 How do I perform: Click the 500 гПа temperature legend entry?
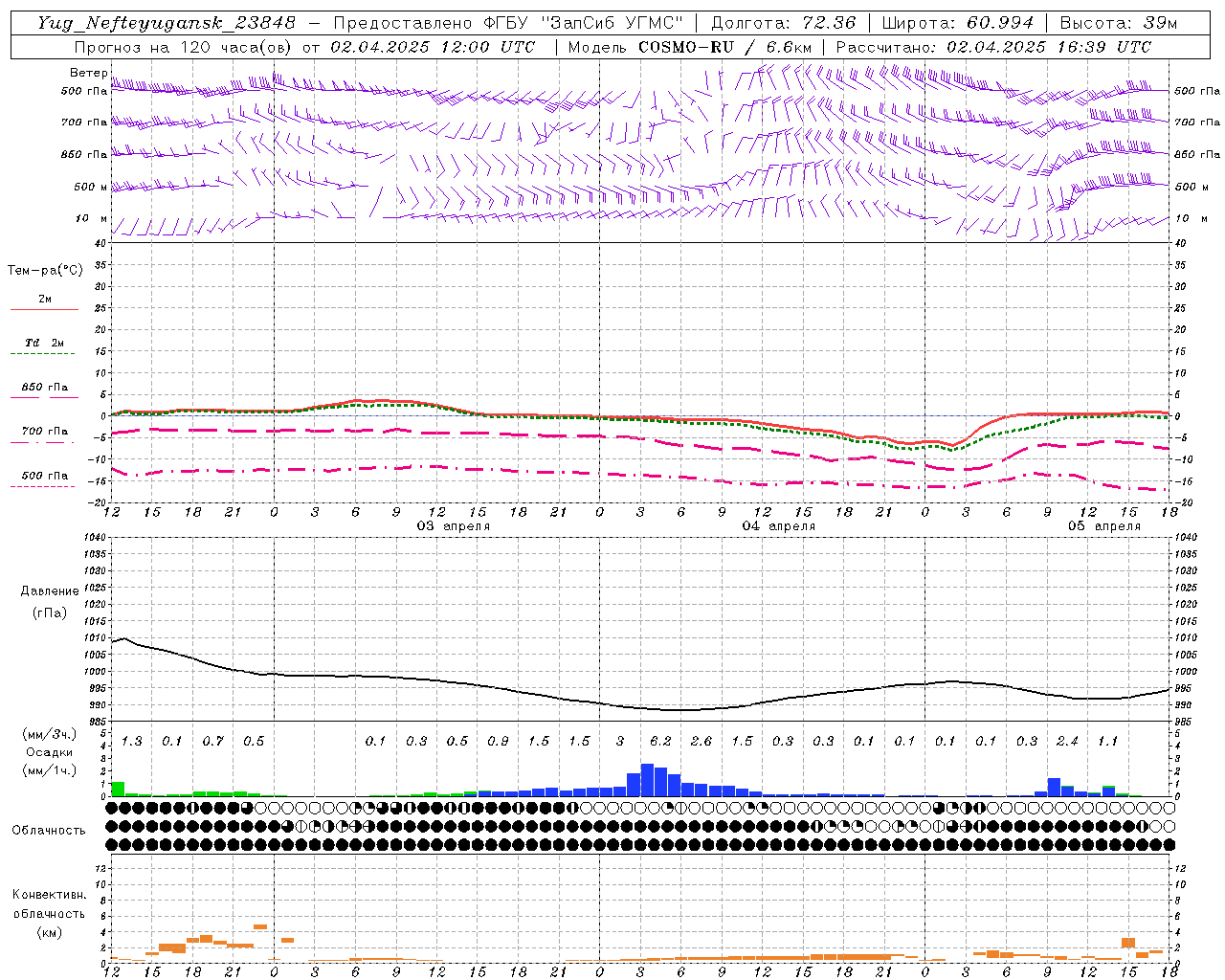[x=44, y=479]
